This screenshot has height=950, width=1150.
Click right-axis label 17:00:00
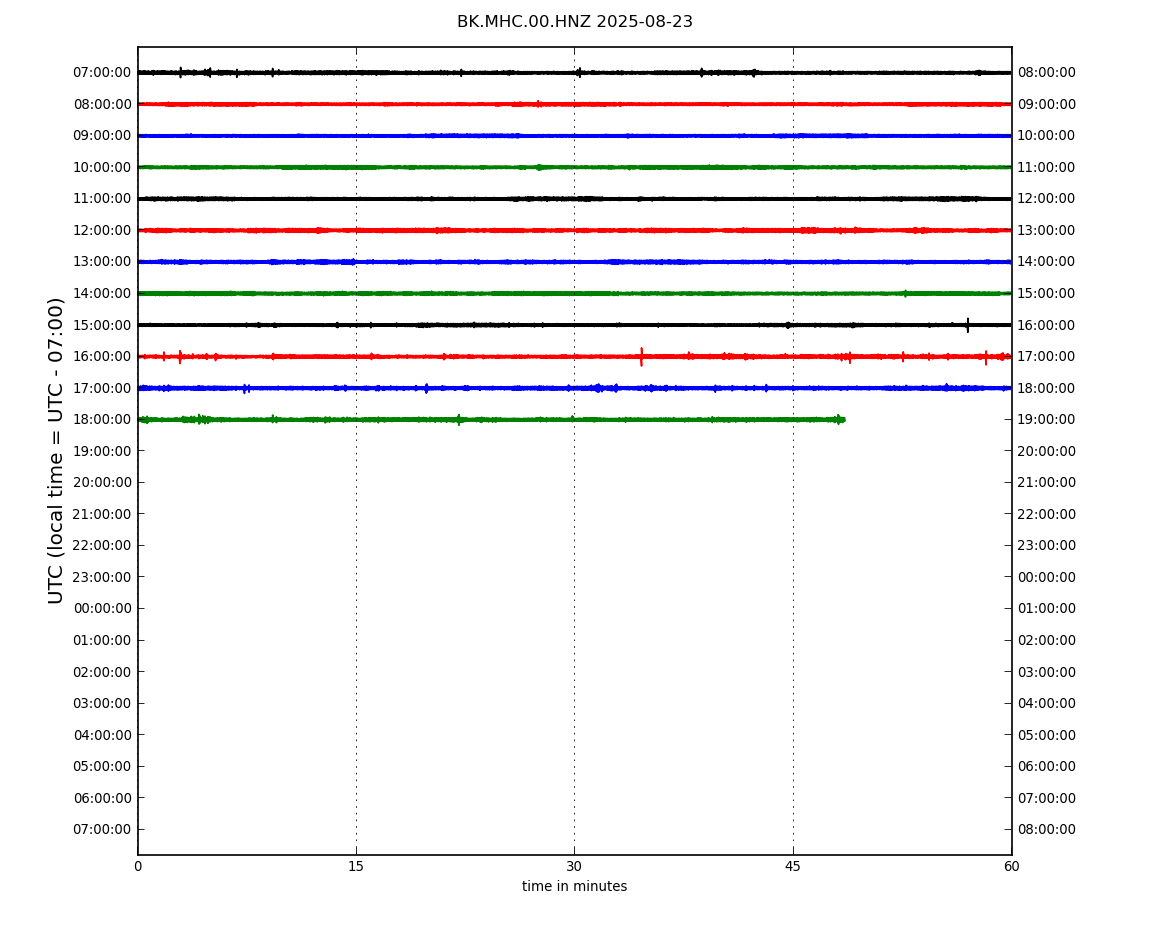click(x=1047, y=357)
